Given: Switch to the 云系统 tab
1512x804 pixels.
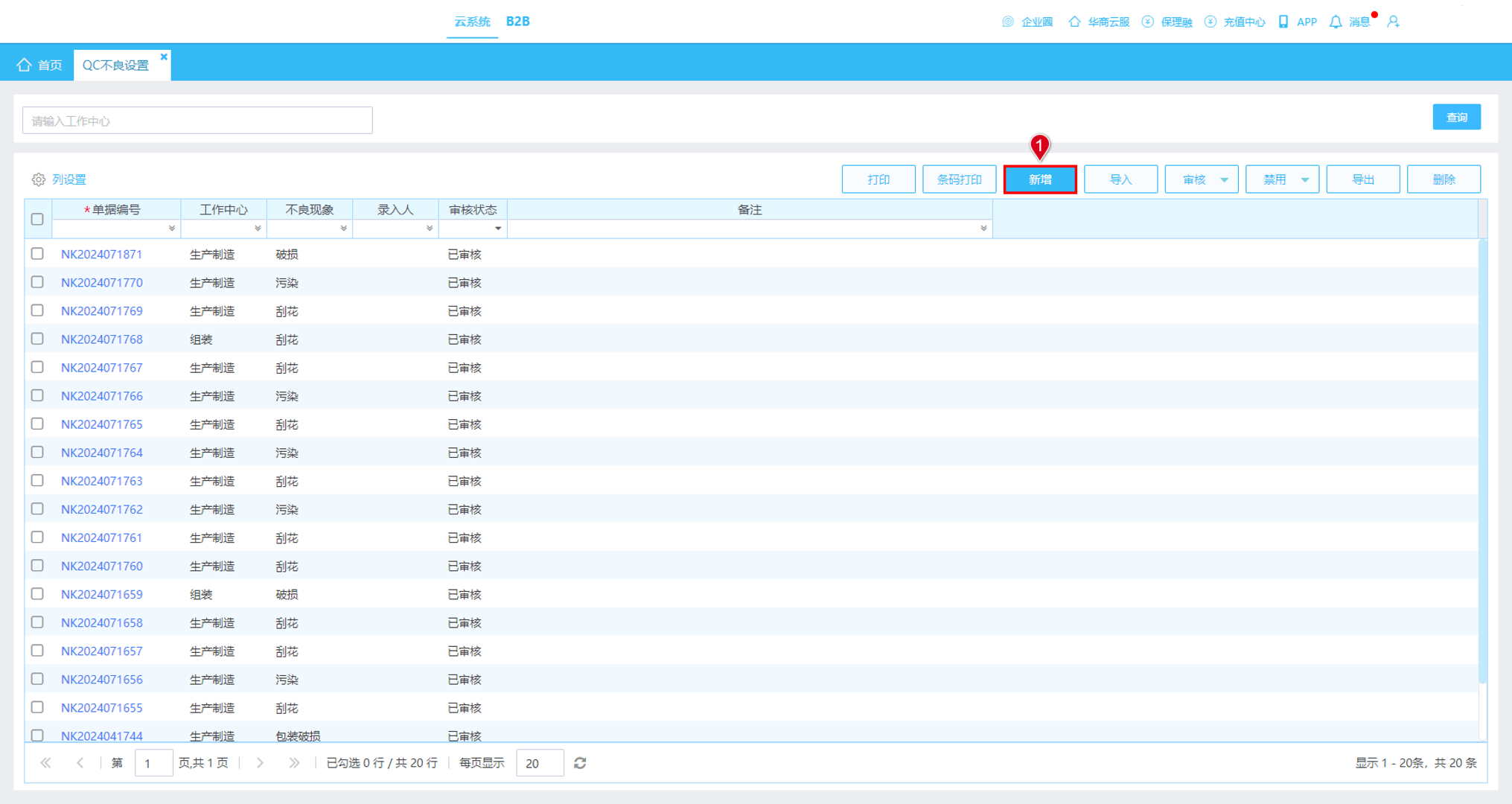Looking at the screenshot, I should click(x=472, y=22).
